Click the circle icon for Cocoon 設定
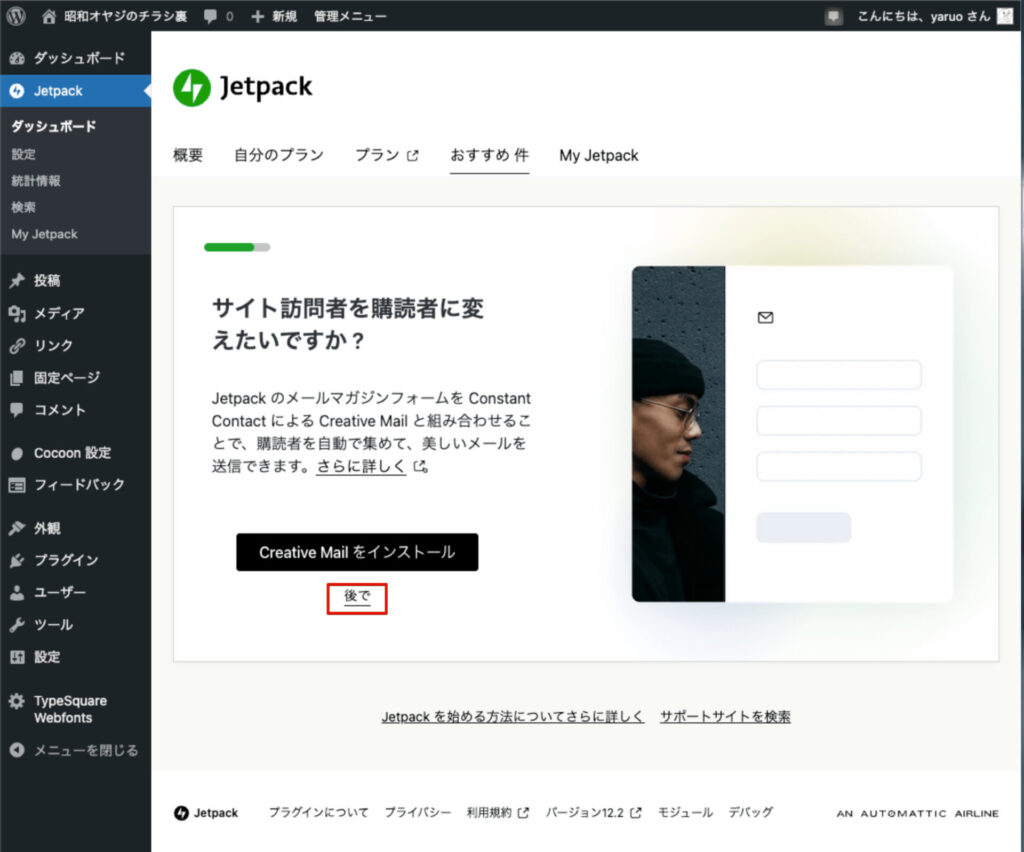1024x852 pixels. point(17,453)
